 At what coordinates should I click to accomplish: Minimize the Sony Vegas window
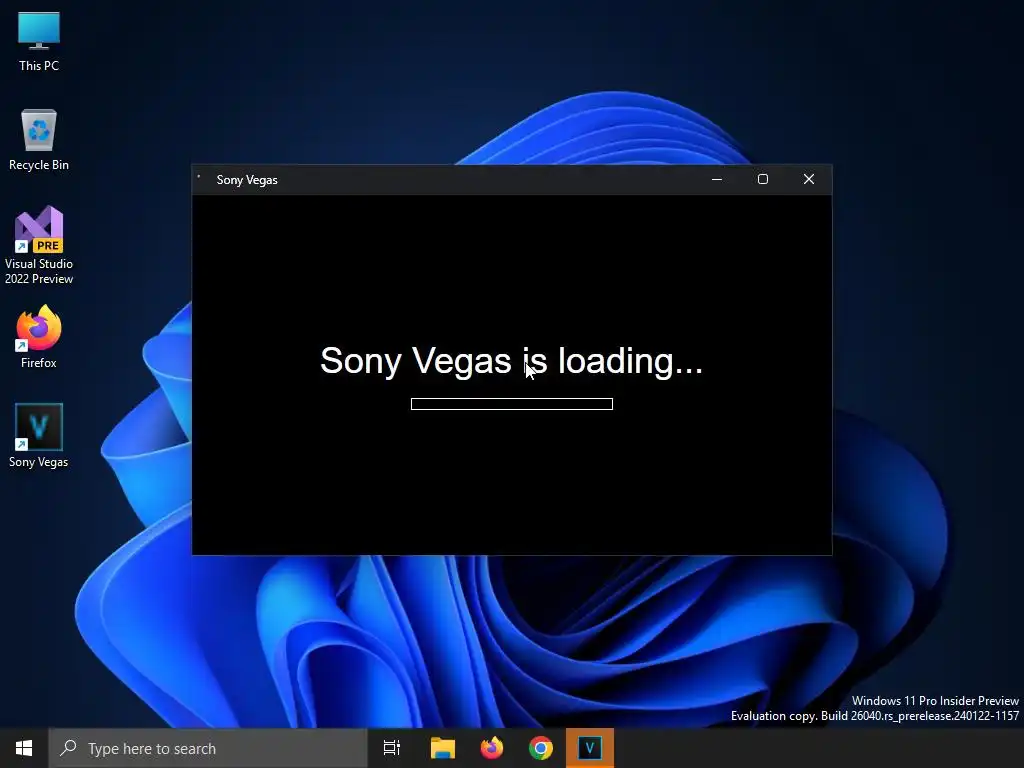point(717,180)
